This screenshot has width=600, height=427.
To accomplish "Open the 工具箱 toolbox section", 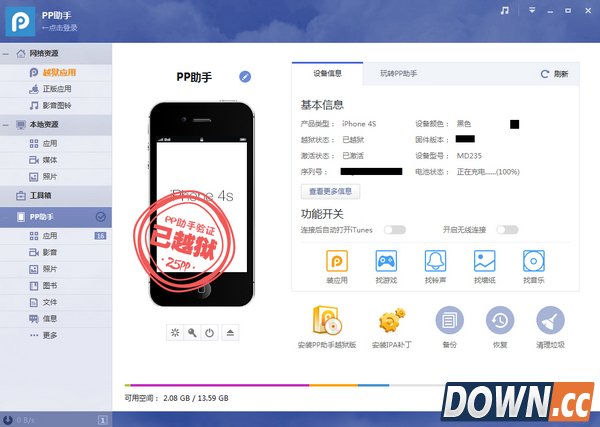I will [x=56, y=196].
